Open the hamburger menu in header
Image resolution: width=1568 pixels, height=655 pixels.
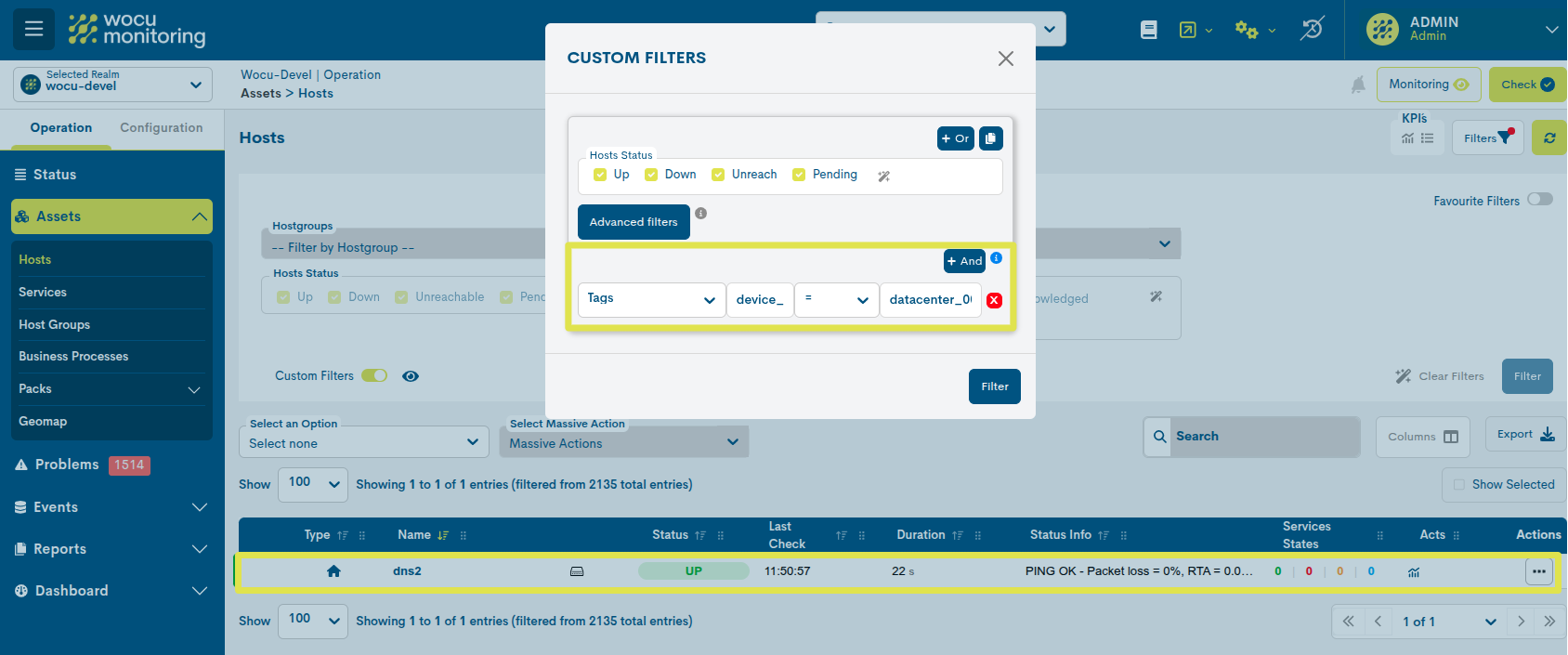pyautogui.click(x=33, y=29)
